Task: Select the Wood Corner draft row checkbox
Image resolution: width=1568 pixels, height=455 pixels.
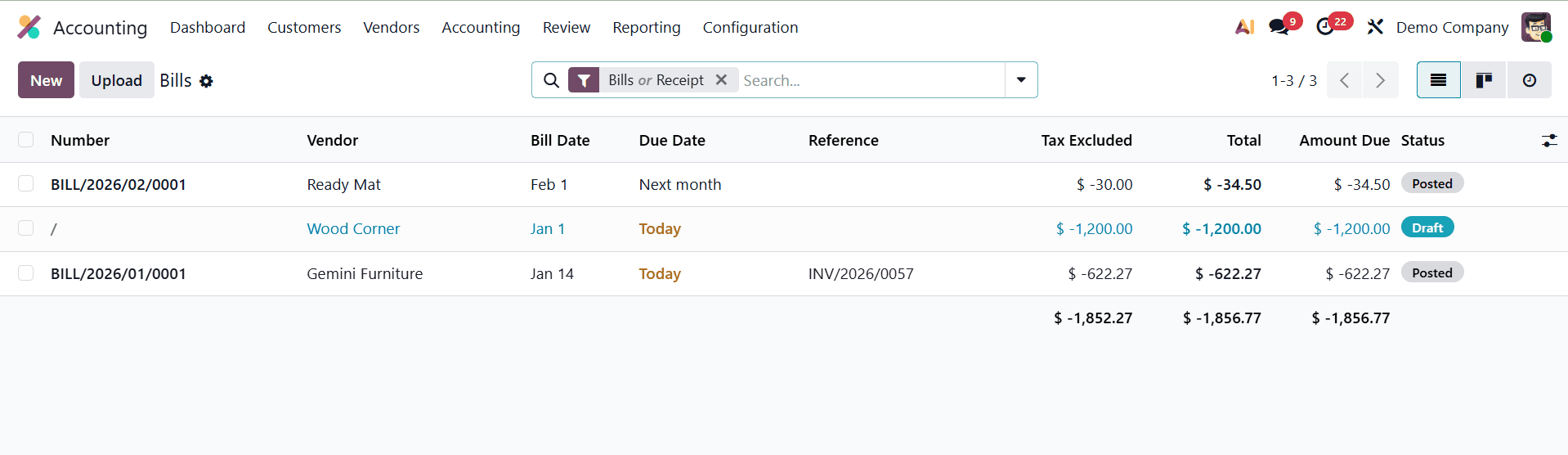Action: (x=26, y=228)
